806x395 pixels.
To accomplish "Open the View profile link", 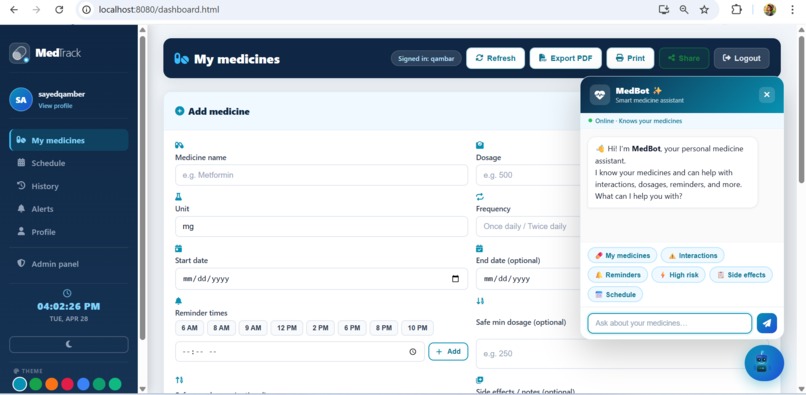I will 55,106.
